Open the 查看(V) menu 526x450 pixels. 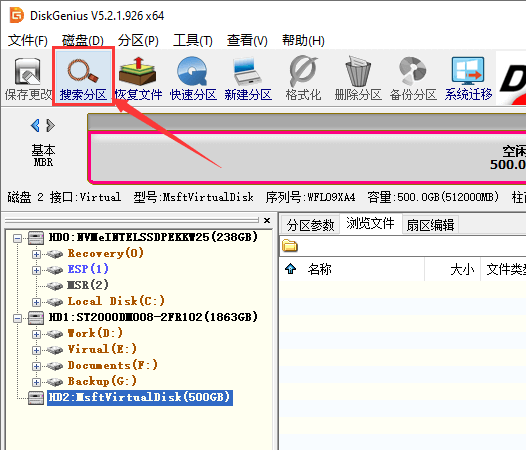(247, 41)
